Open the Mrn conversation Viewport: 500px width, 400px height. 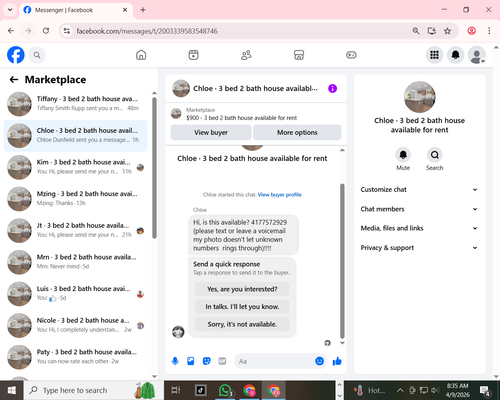coord(75,262)
